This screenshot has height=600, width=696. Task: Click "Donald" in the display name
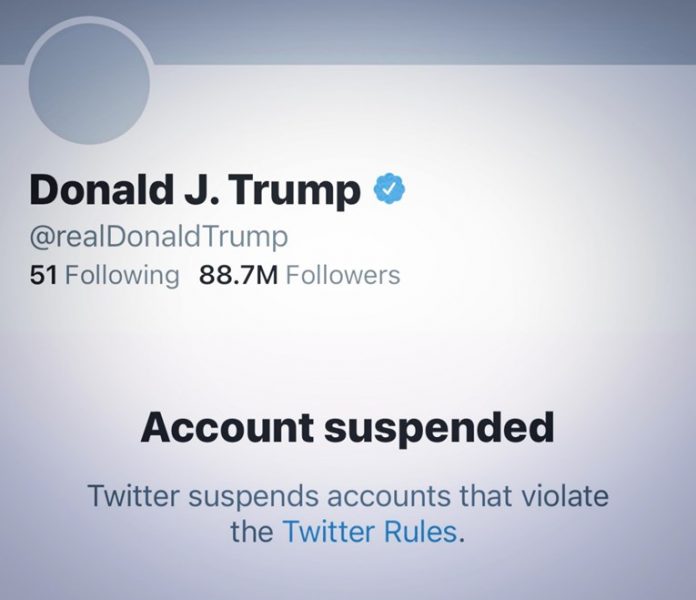tap(101, 190)
